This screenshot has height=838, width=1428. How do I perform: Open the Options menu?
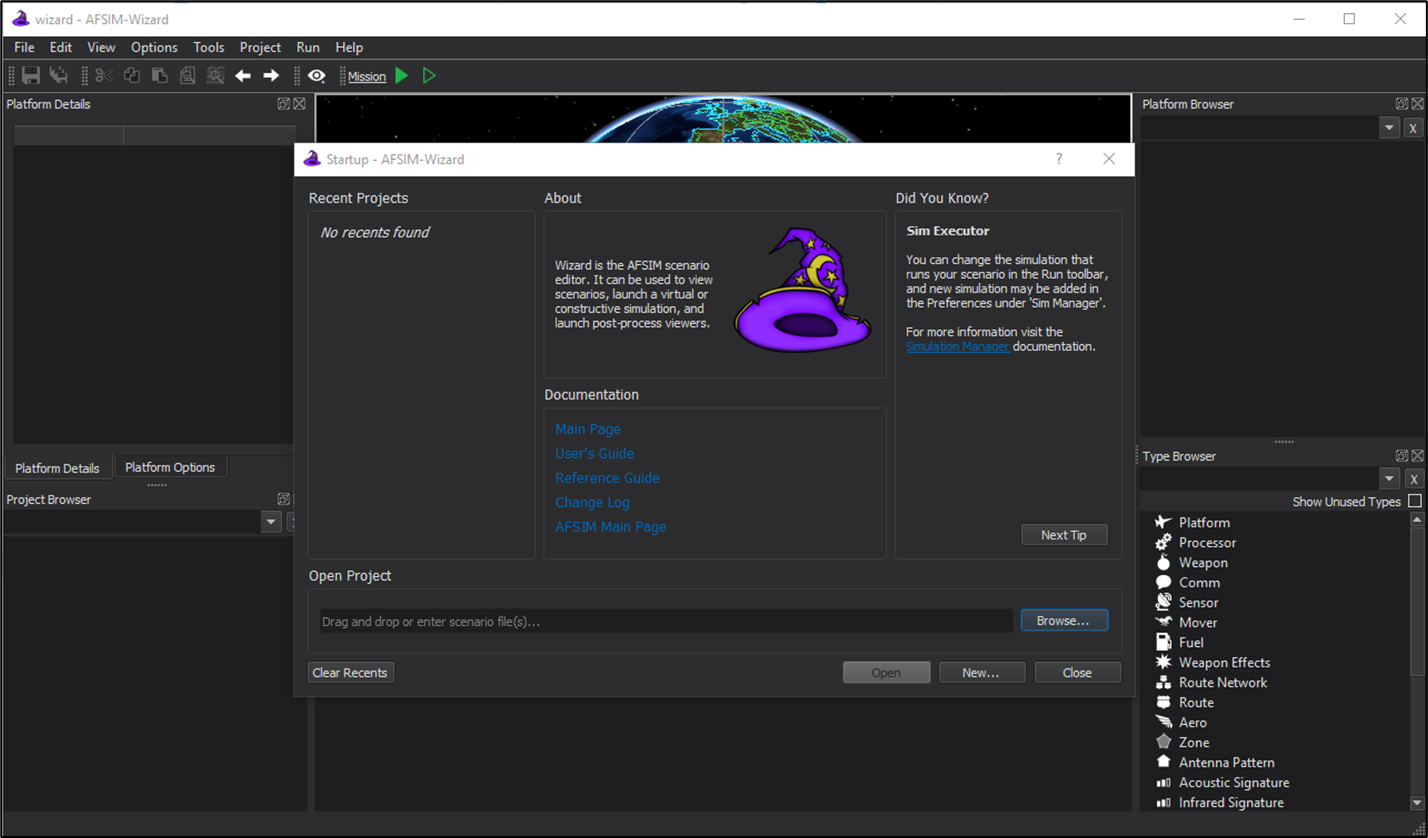(154, 47)
